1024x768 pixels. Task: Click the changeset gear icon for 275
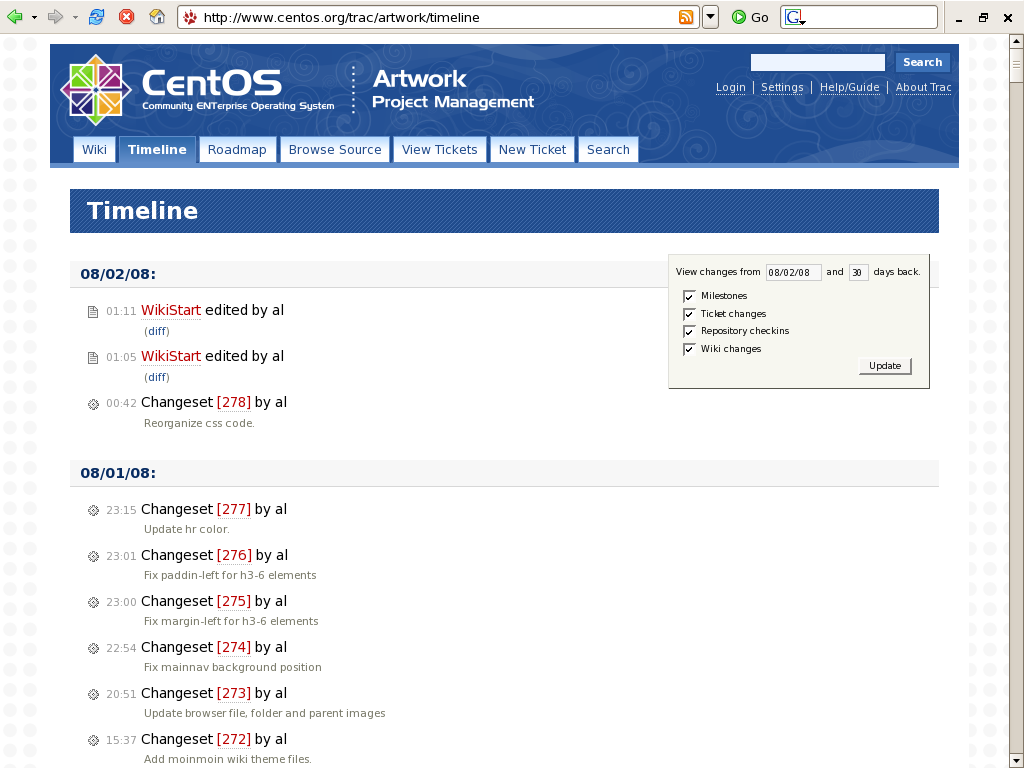pos(93,603)
